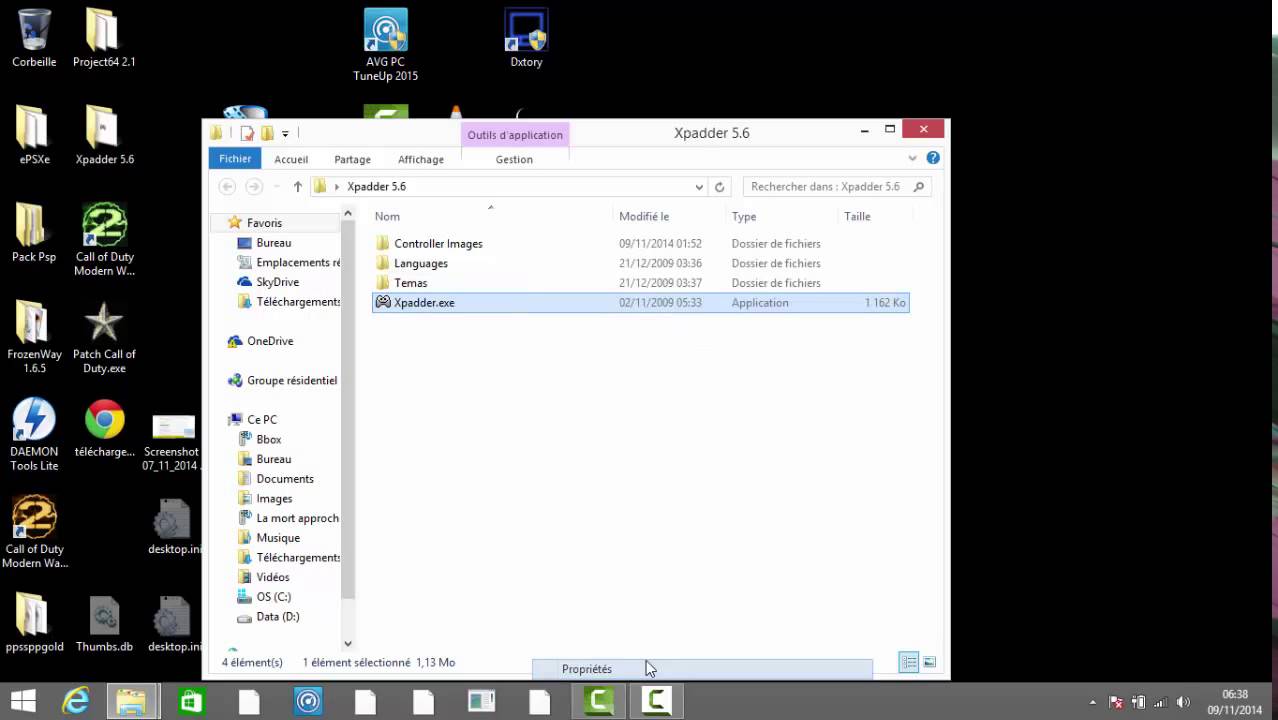Open address bar history dropdown
Screen dimensions: 1278x720
[699, 187]
